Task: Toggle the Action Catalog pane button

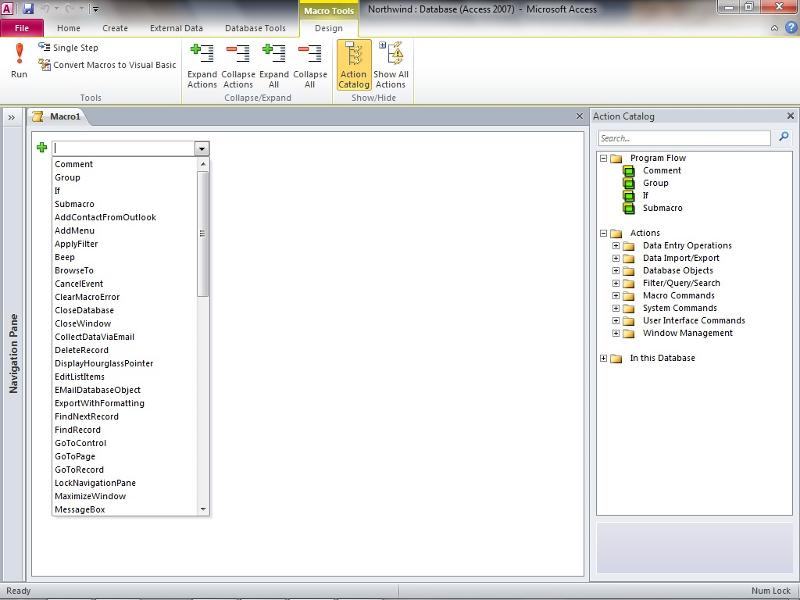Action: [354, 65]
